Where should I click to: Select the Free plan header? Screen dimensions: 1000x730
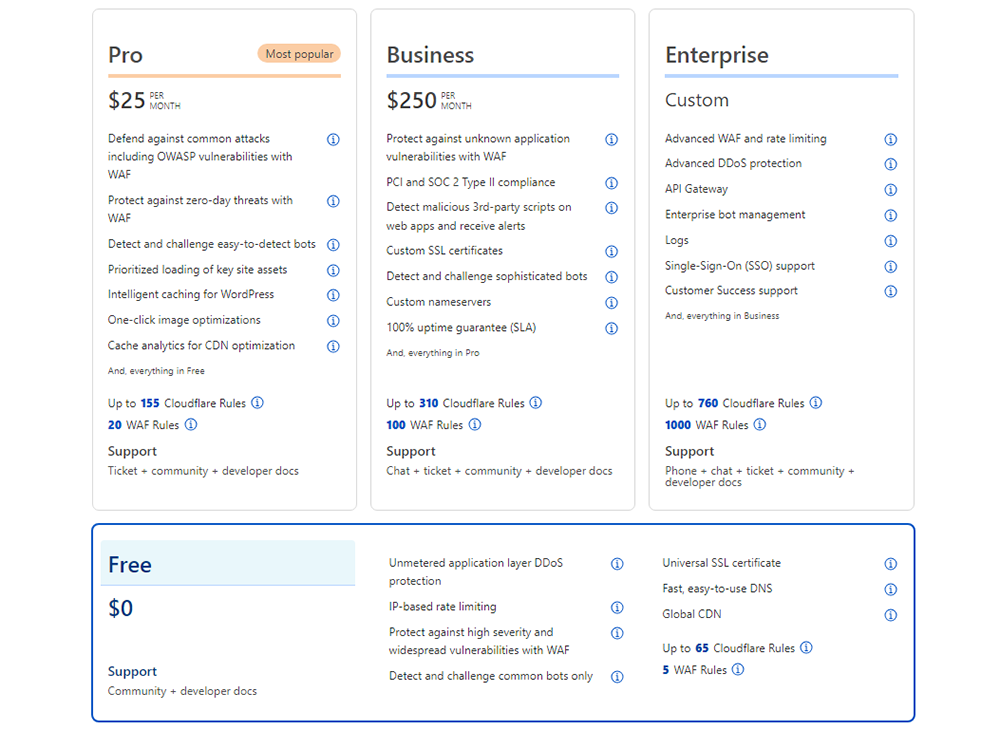(x=130, y=565)
